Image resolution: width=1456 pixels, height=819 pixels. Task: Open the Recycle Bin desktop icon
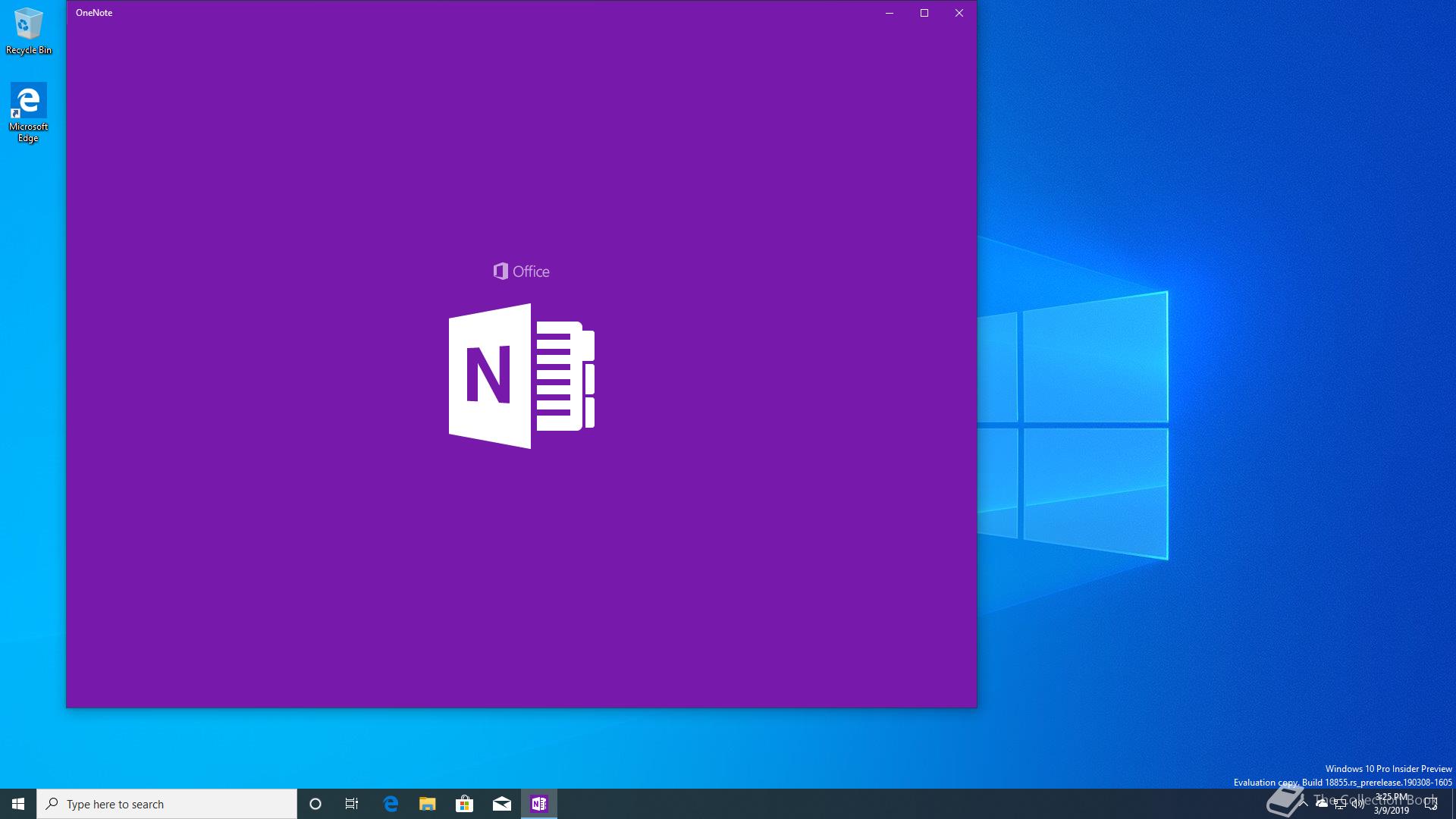click(x=29, y=31)
